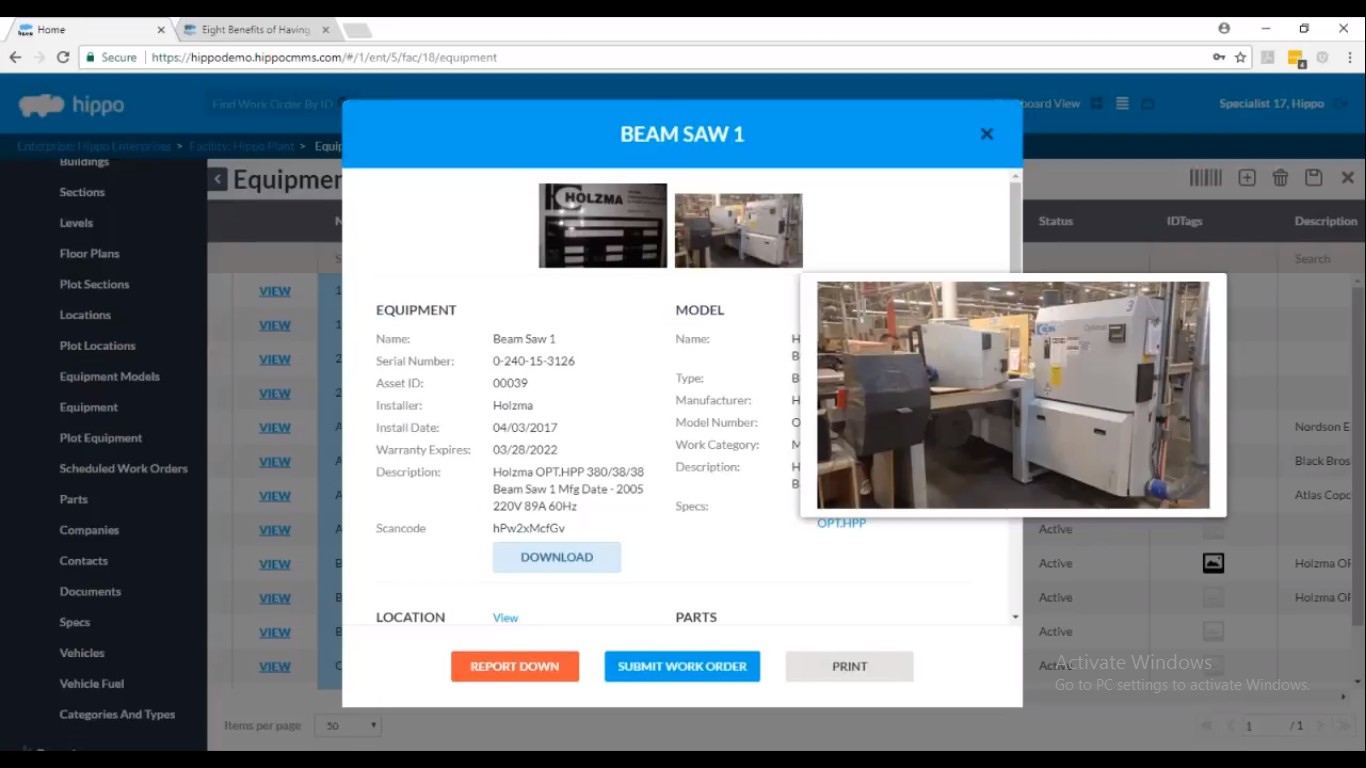Click the SUBMIT WORK ORDER button
The width and height of the screenshot is (1366, 768).
[682, 666]
